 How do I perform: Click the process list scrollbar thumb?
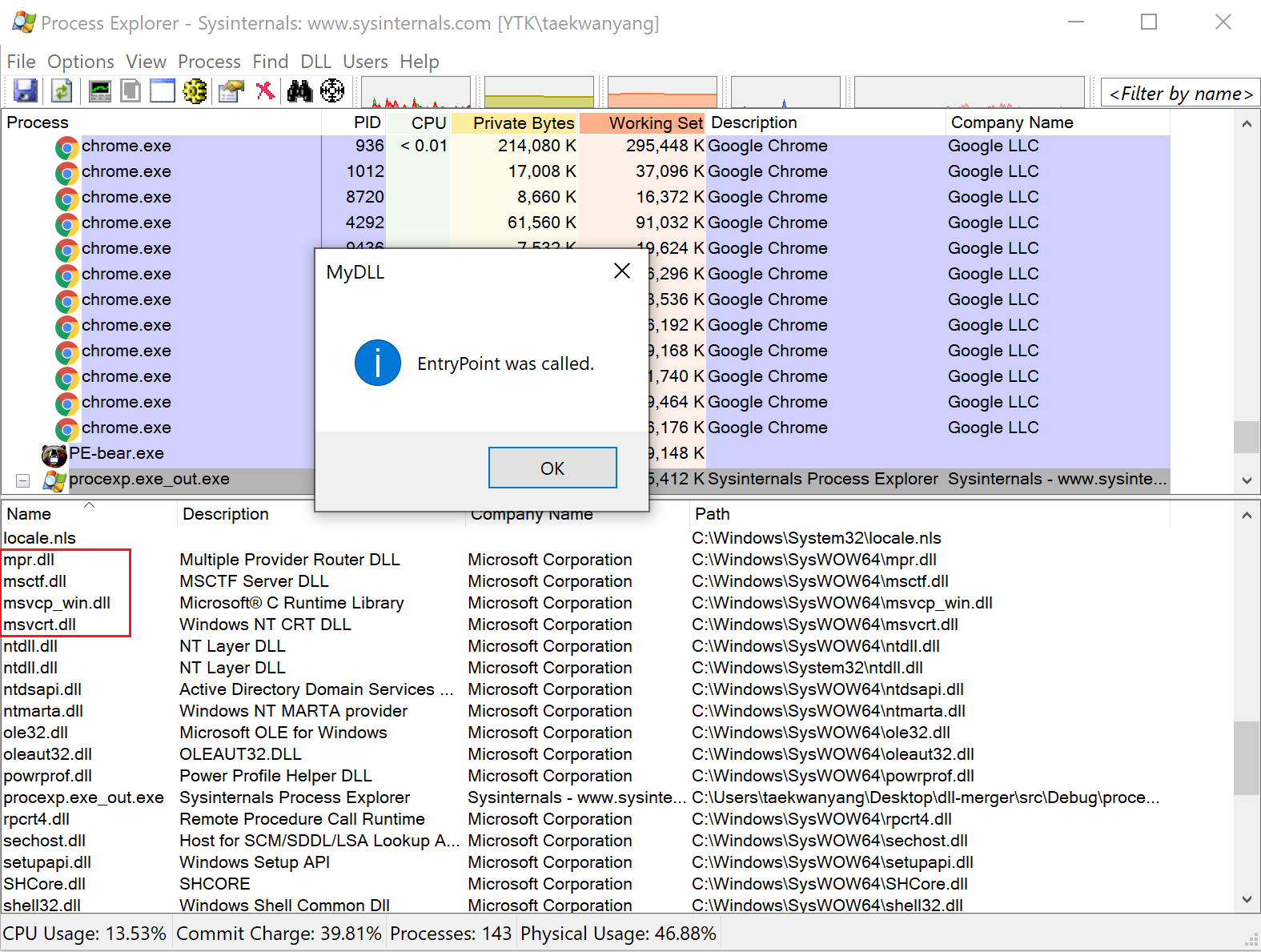pyautogui.click(x=1247, y=437)
